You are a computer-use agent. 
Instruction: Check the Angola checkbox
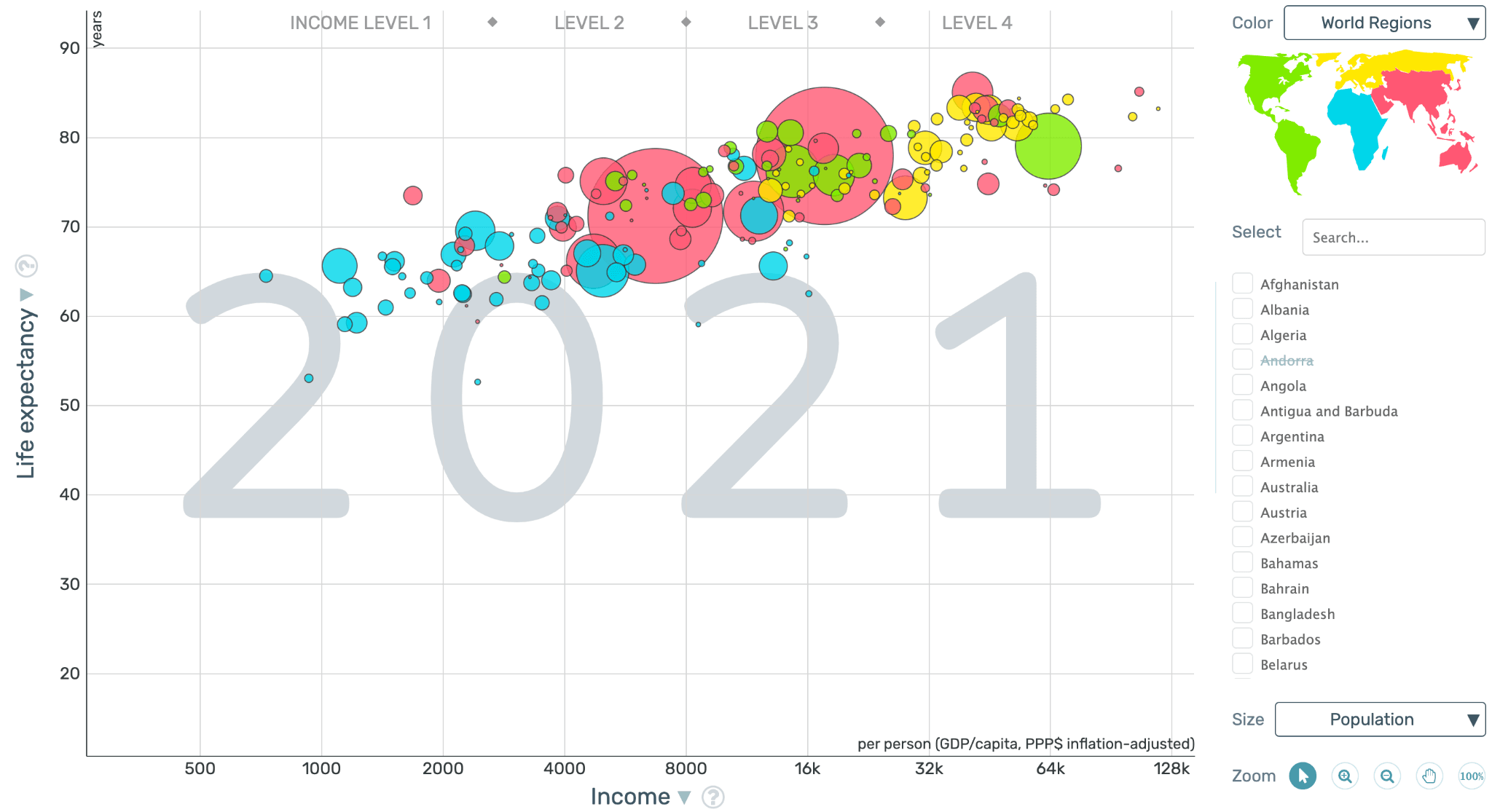(1242, 385)
